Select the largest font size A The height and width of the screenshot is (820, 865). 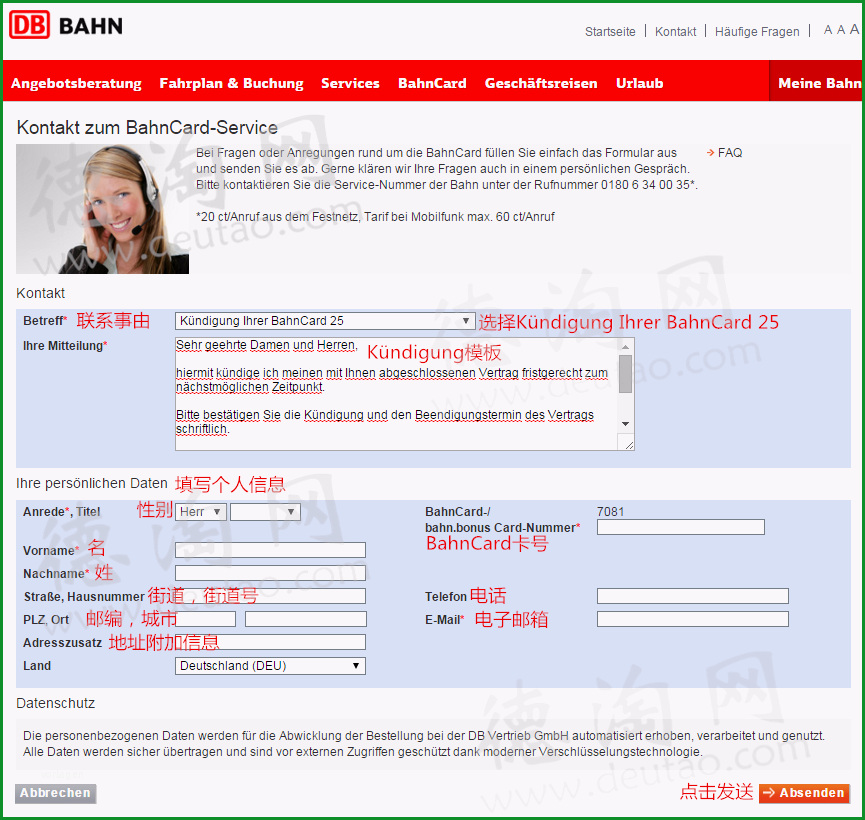coord(855,29)
